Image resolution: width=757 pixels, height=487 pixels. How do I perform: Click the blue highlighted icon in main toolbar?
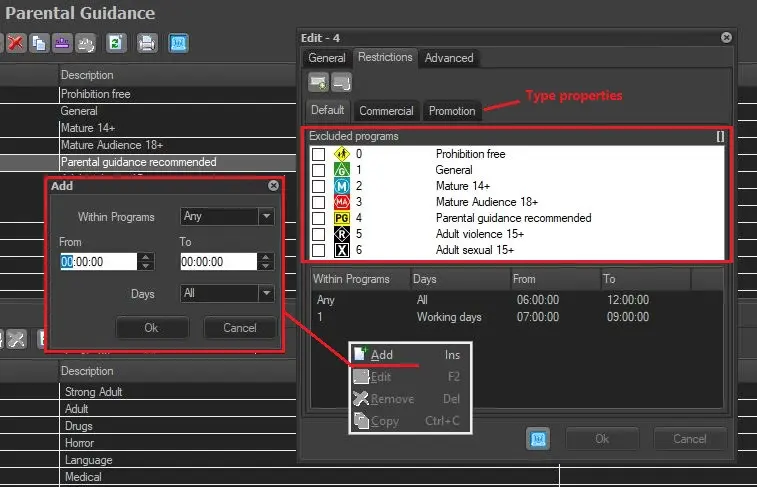pos(178,43)
